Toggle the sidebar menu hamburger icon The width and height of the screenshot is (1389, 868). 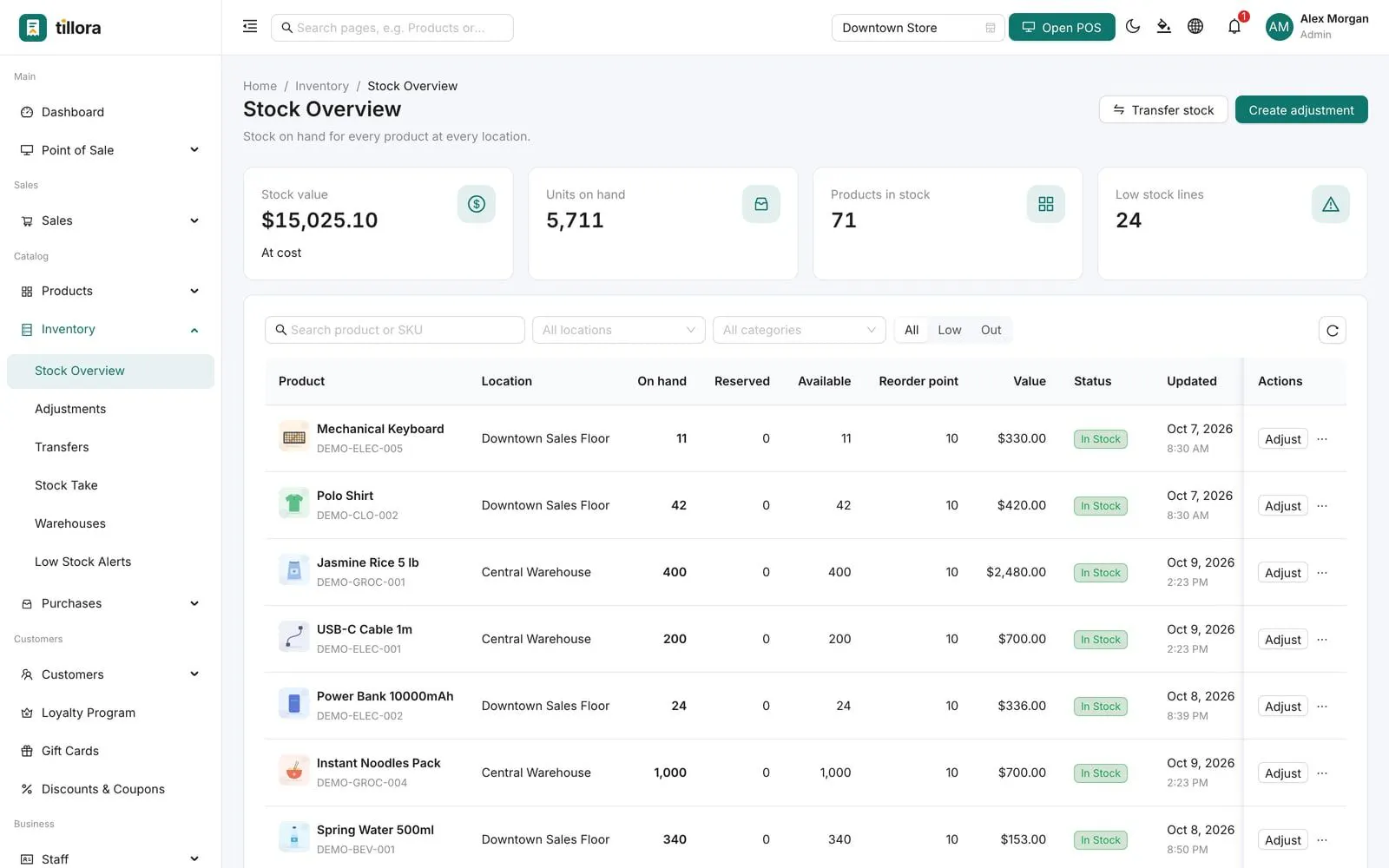(250, 27)
